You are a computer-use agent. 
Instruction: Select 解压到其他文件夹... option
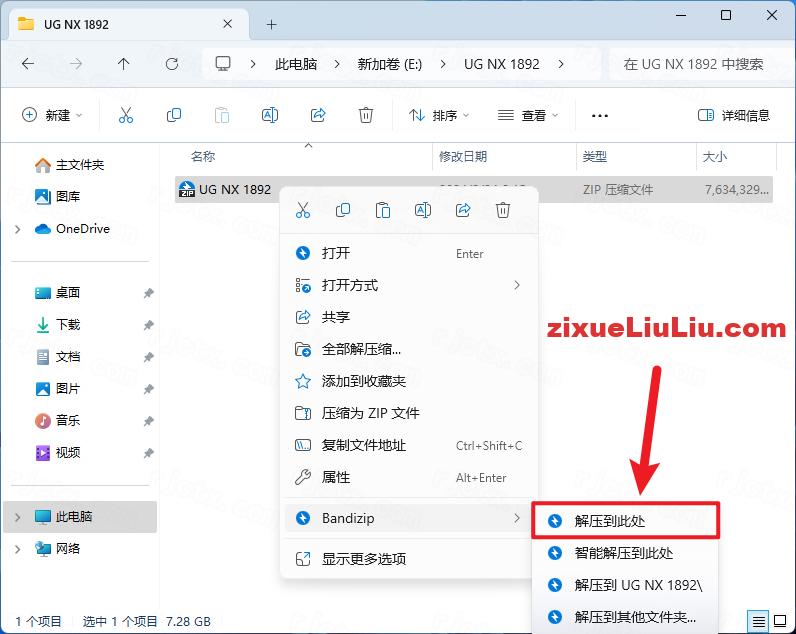coord(625,617)
